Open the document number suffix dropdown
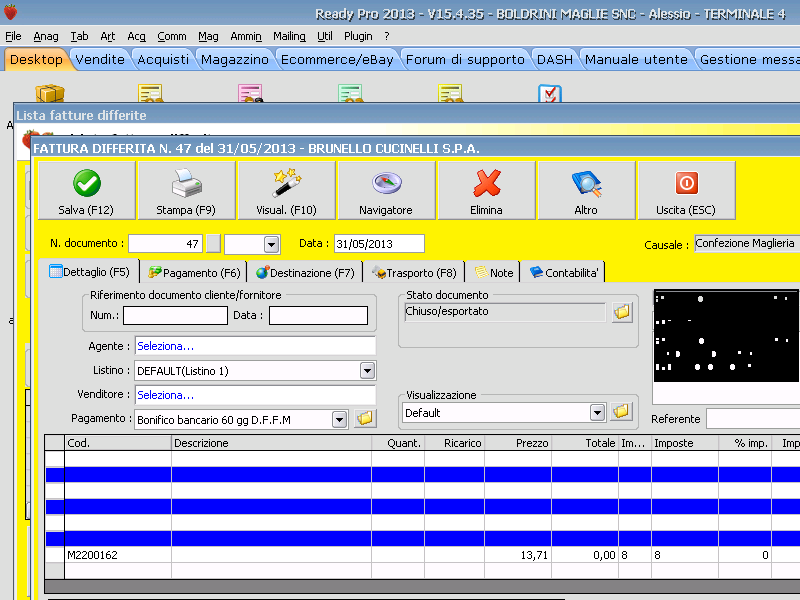The height and width of the screenshot is (600, 800). point(271,244)
